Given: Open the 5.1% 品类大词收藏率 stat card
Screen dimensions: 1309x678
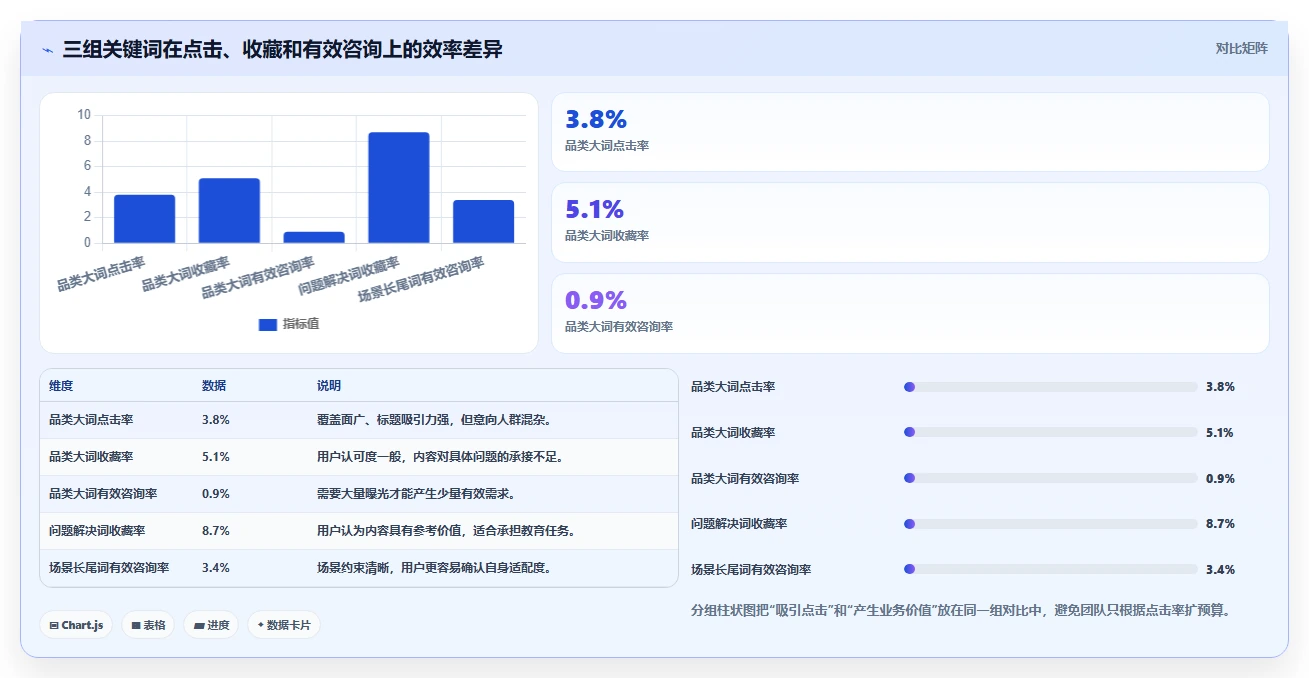Looking at the screenshot, I should pyautogui.click(x=910, y=222).
